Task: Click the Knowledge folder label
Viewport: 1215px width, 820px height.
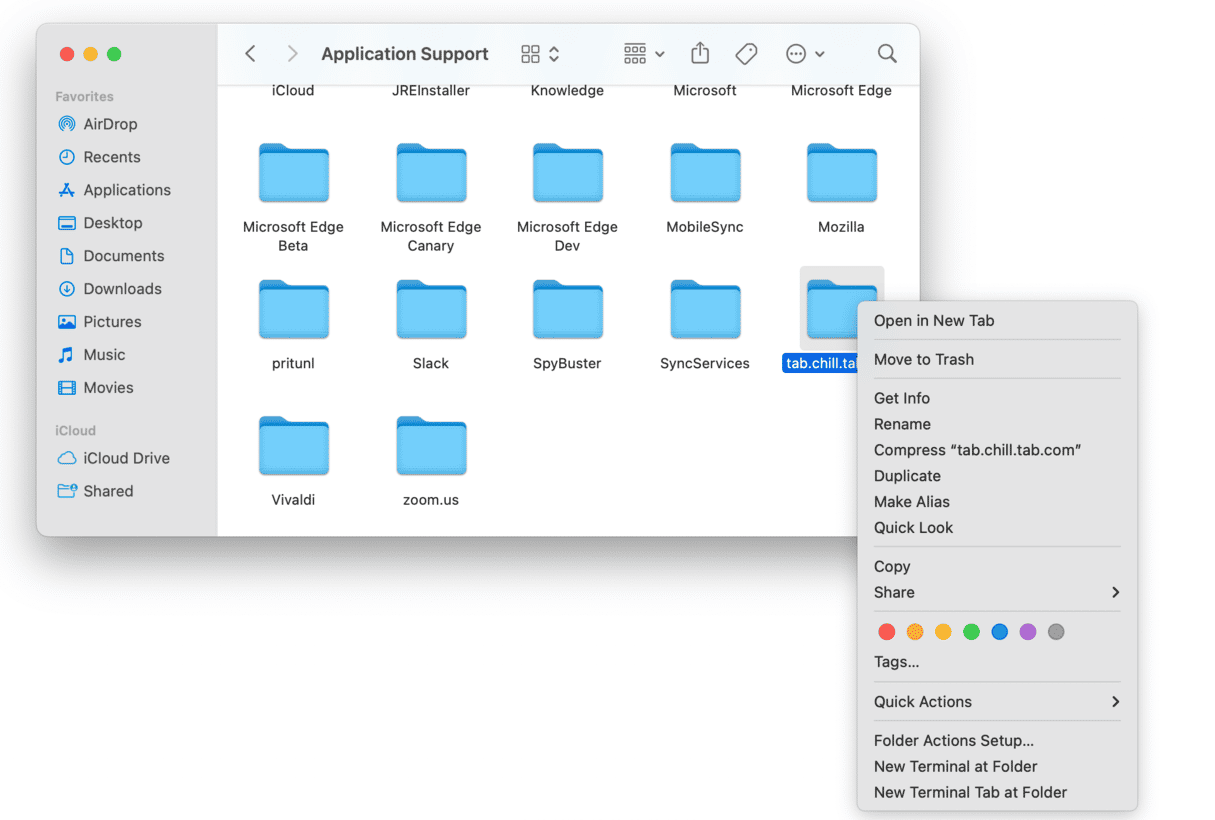Action: (567, 90)
